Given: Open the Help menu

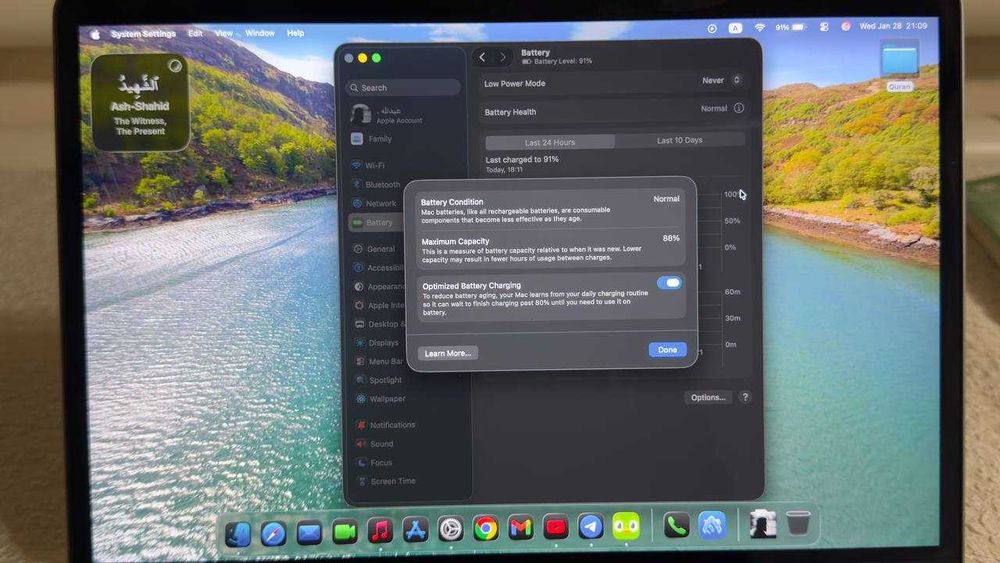Looking at the screenshot, I should (x=295, y=33).
